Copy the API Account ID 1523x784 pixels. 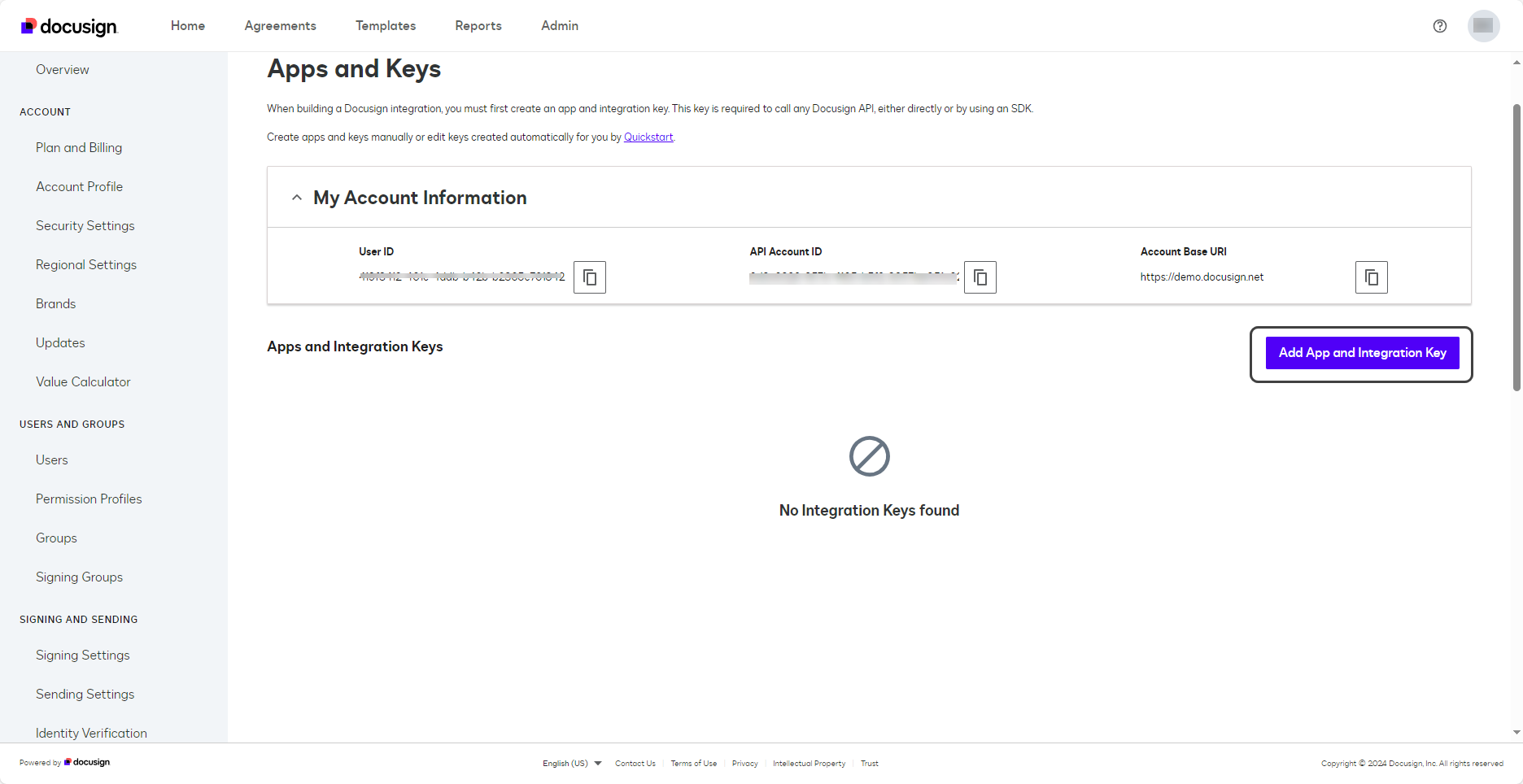click(x=980, y=277)
